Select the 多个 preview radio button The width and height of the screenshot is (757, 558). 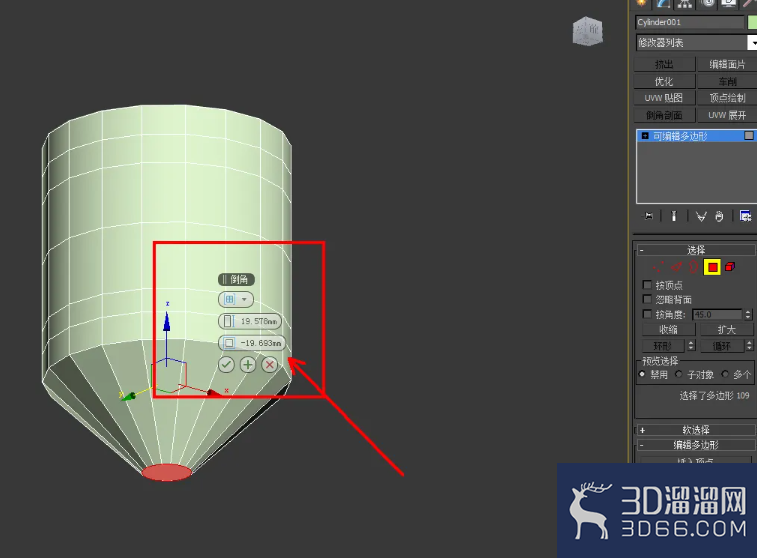pos(725,374)
